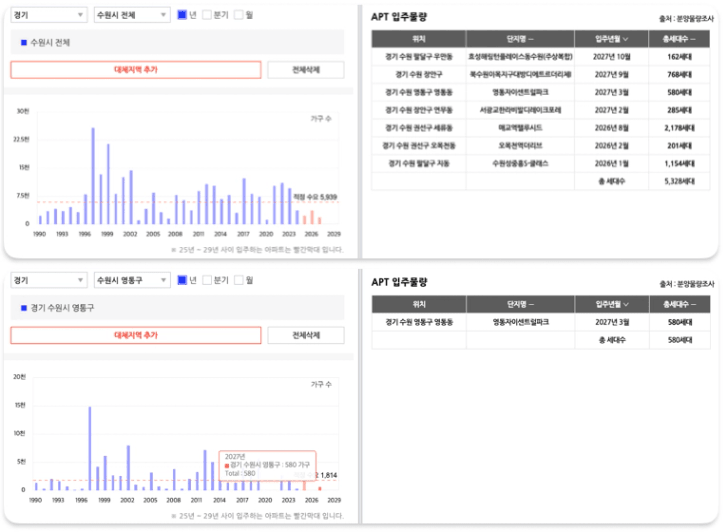Click the 162세대 household count
Viewport: 728px width, 532px height.
coord(679,57)
